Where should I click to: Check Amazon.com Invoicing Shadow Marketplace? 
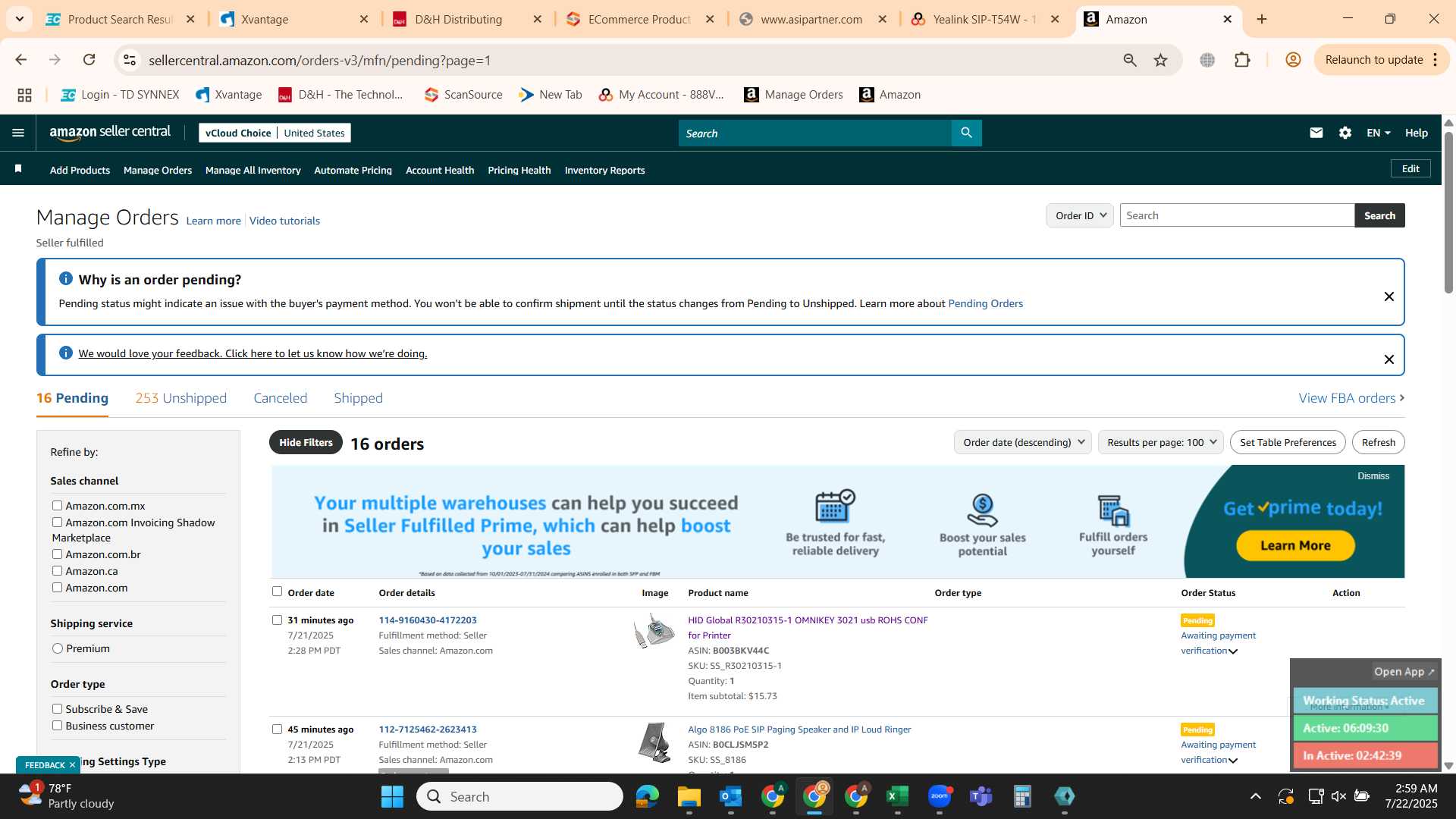click(x=57, y=522)
